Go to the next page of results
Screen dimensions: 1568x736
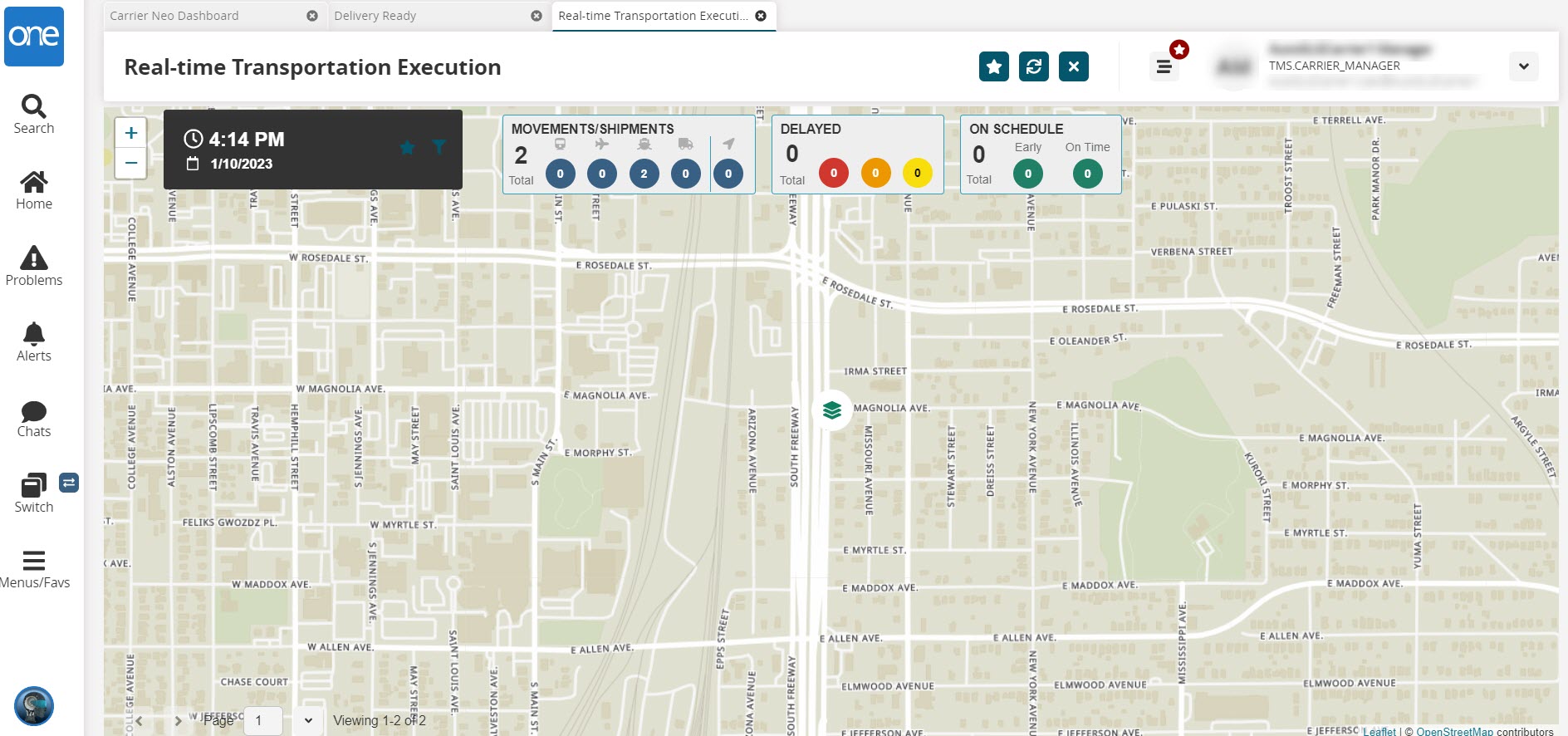(x=178, y=720)
